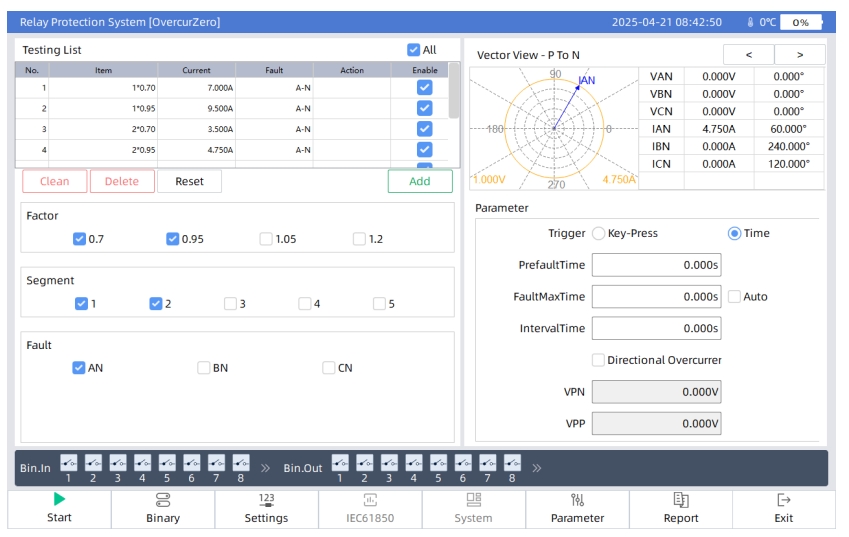Click the Reset button
This screenshot has height=537, width=849.
[x=189, y=181]
